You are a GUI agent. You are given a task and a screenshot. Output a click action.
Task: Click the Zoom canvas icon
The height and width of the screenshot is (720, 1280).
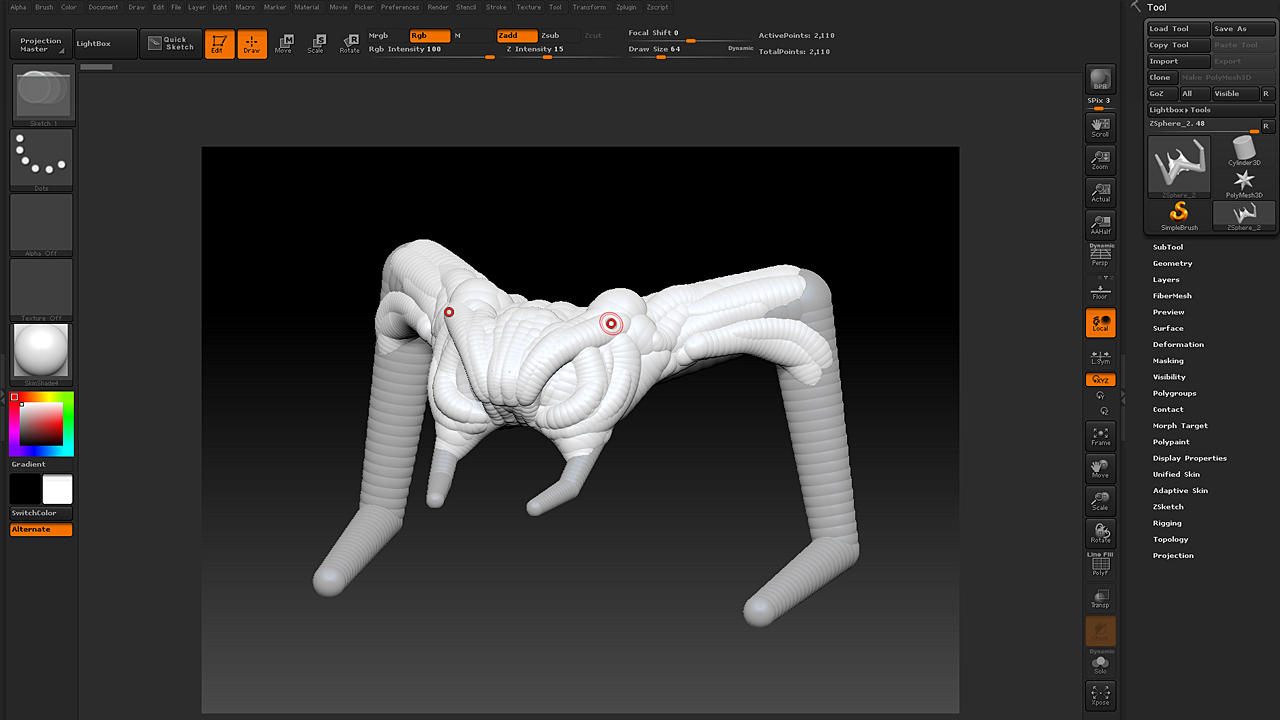coord(1100,160)
